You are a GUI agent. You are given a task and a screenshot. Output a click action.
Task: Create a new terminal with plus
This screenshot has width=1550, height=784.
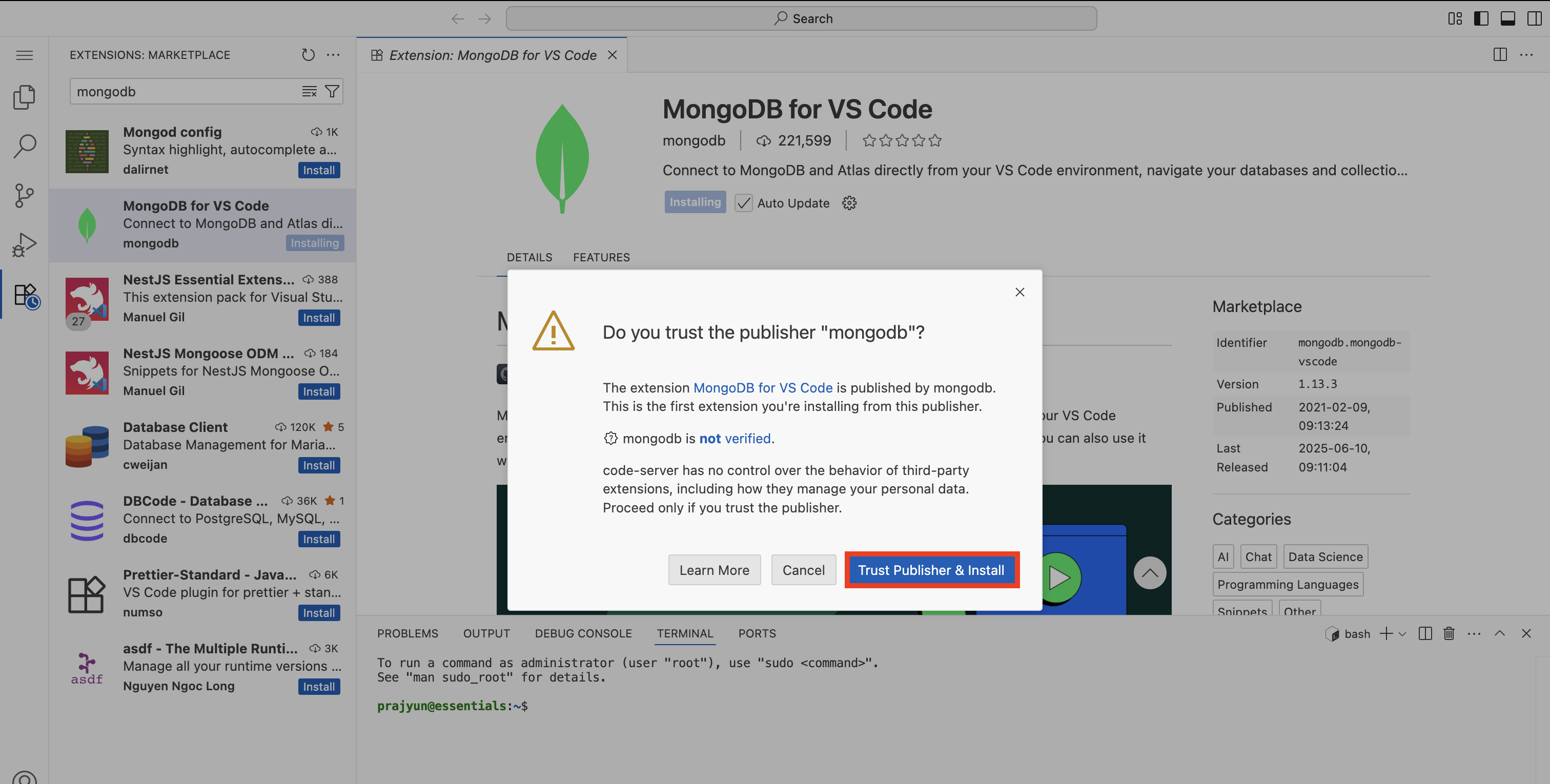[1386, 633]
